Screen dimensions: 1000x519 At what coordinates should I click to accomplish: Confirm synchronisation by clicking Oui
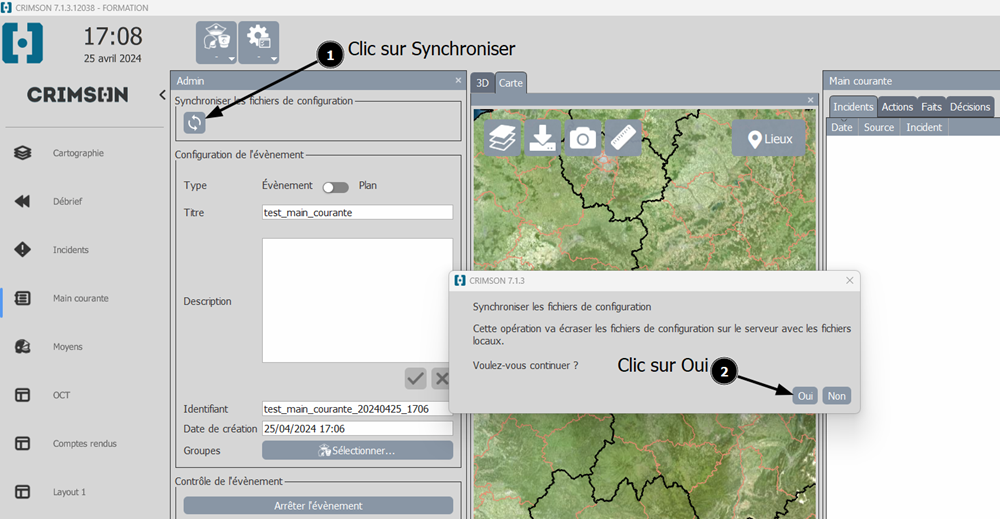805,396
